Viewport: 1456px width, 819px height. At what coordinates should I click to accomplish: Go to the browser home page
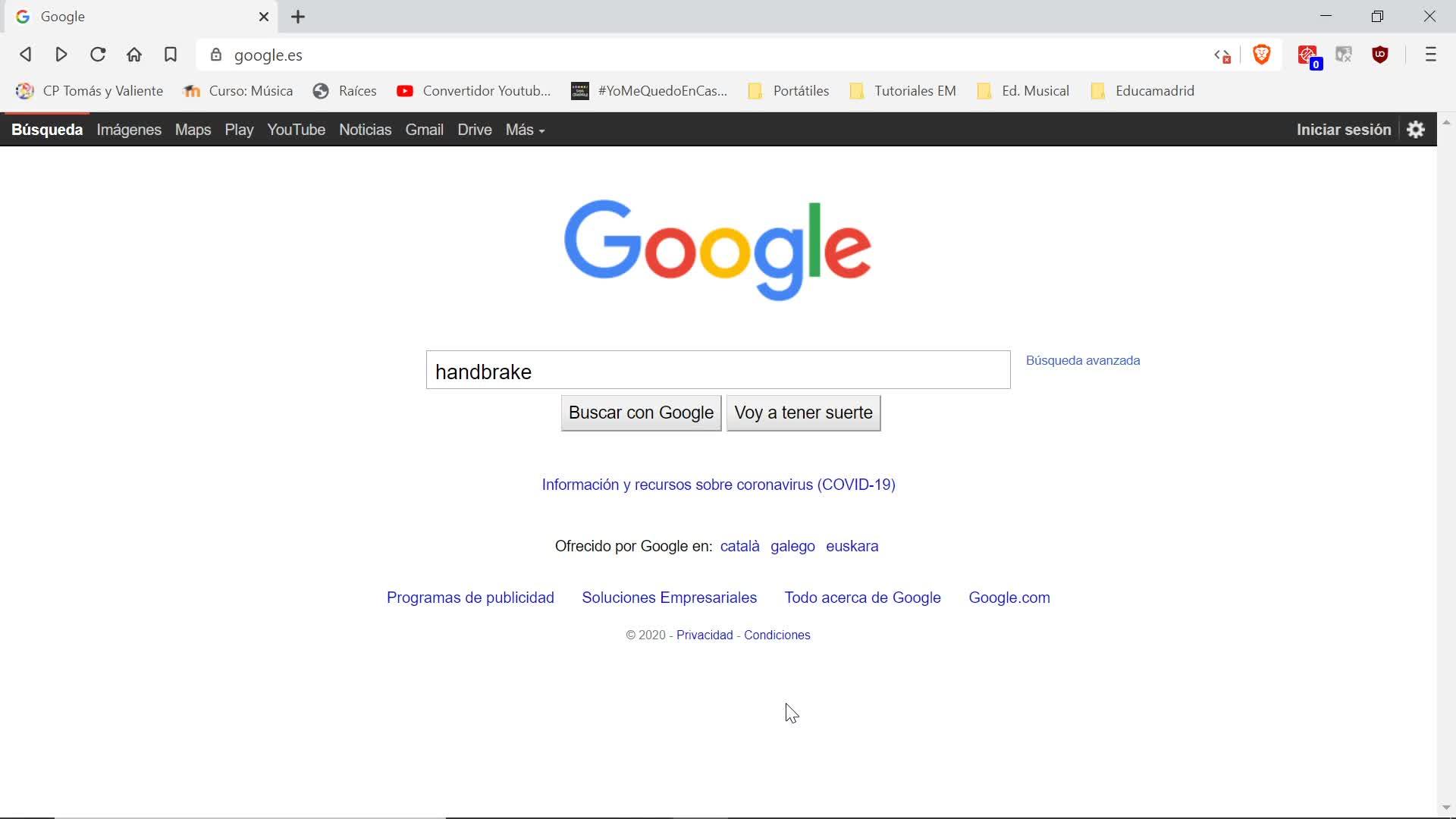(x=134, y=55)
